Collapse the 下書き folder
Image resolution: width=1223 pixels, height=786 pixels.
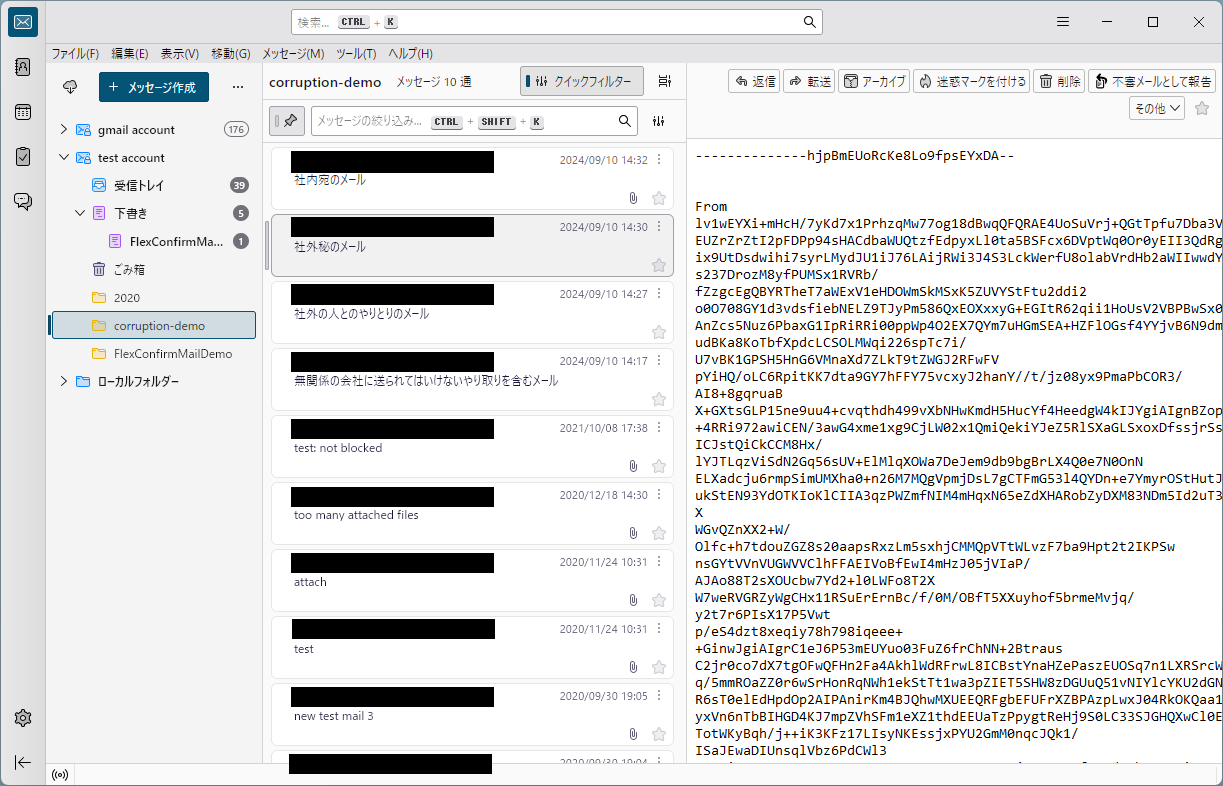pyautogui.click(x=80, y=213)
